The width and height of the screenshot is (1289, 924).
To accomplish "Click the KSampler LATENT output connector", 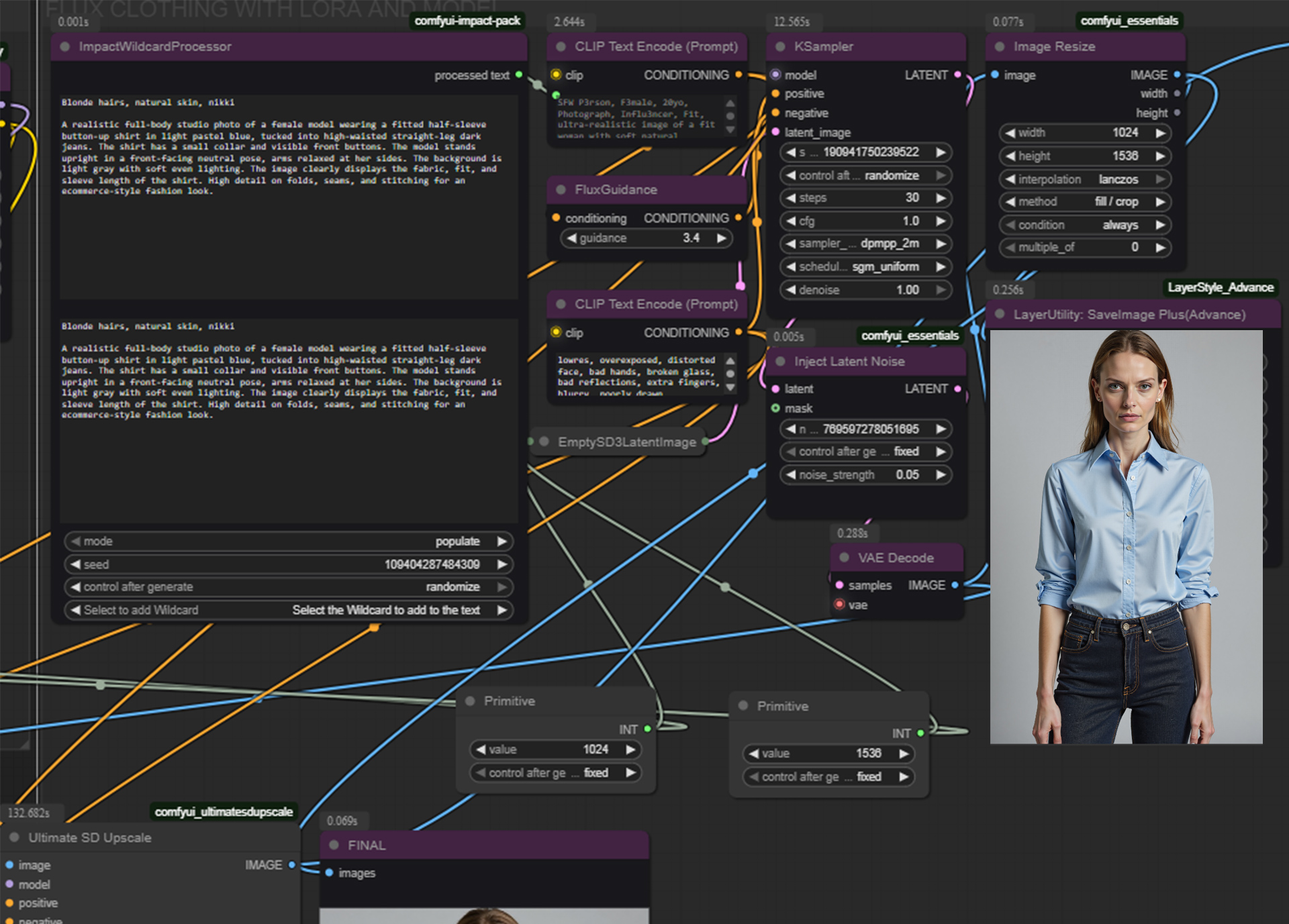I will (x=957, y=74).
